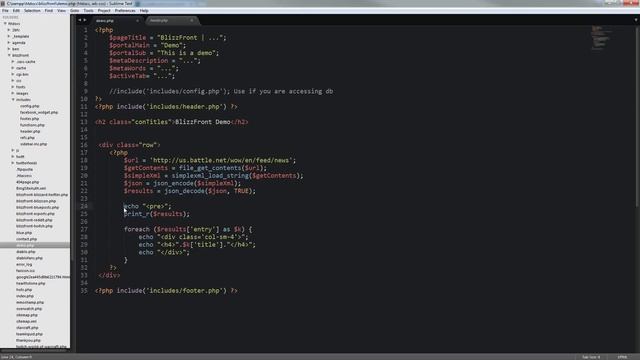Open the Tools menu
The image size is (640, 360).
89,11
